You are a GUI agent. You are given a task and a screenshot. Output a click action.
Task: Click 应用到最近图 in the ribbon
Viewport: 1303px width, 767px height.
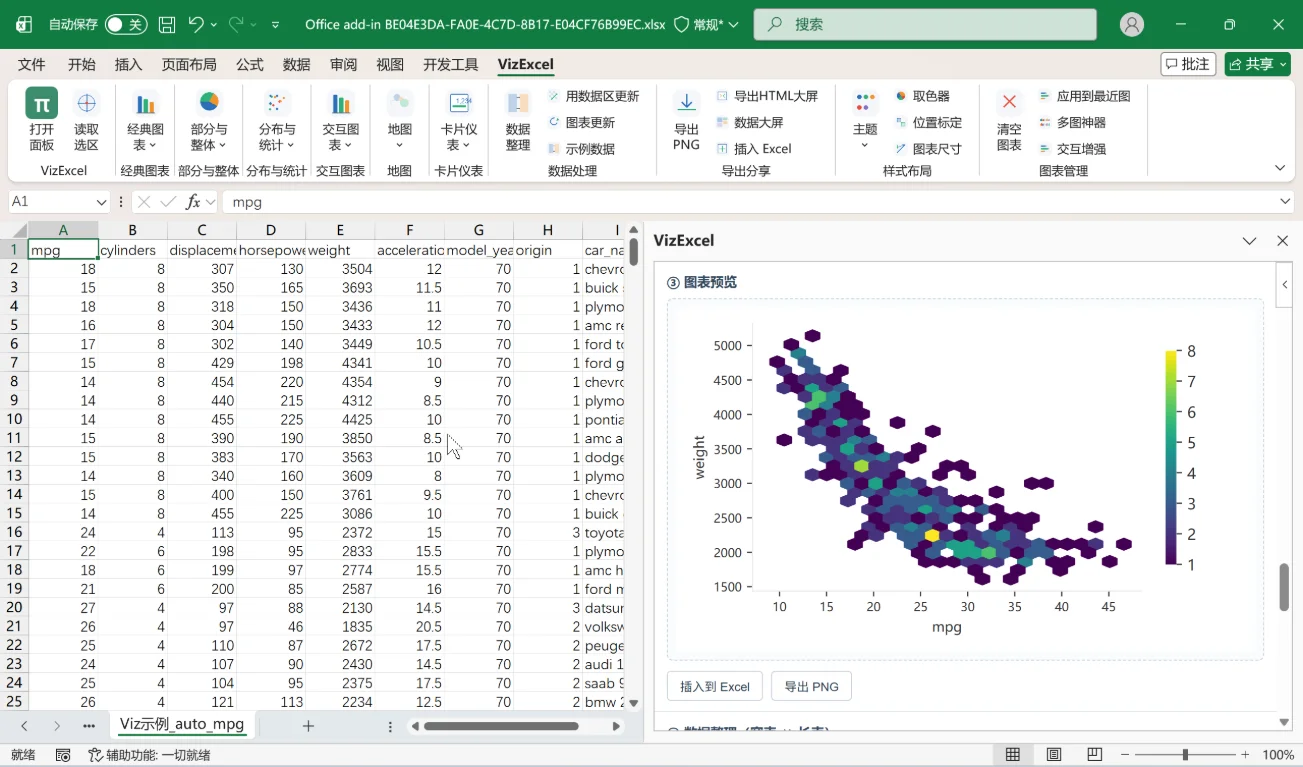pyautogui.click(x=1084, y=96)
